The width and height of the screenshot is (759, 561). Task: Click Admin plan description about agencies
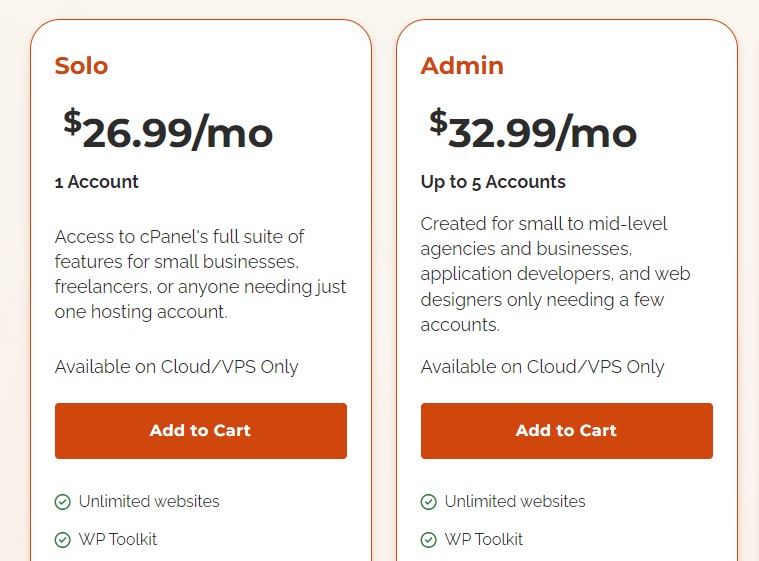point(557,274)
